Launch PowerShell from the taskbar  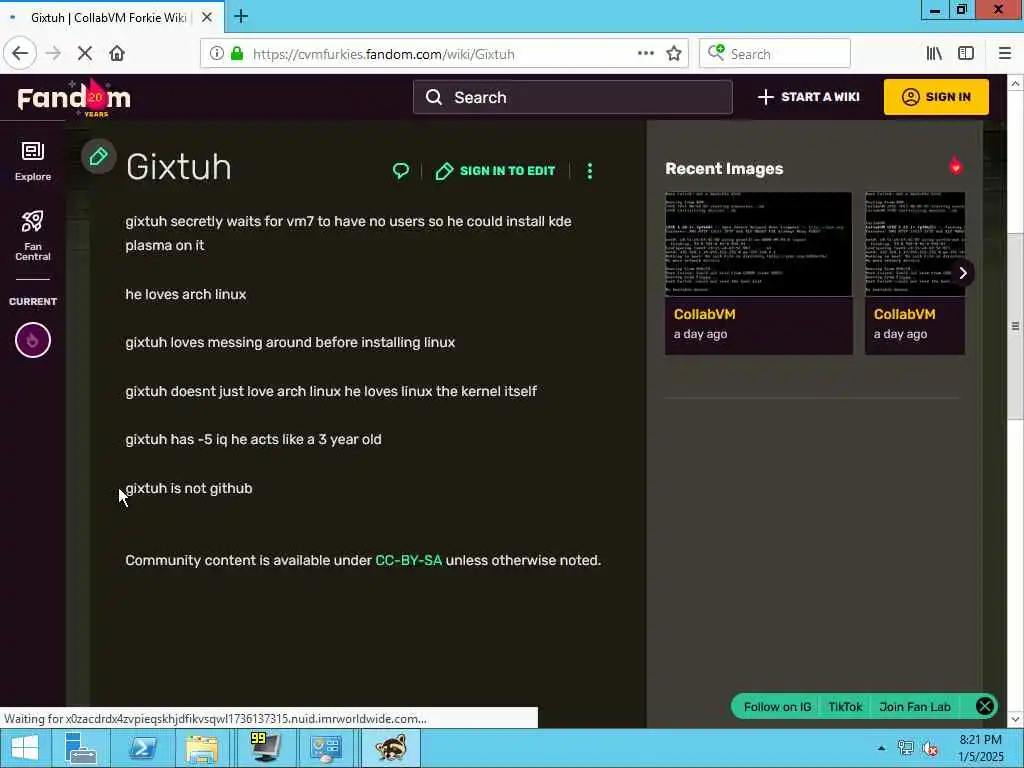coord(142,748)
